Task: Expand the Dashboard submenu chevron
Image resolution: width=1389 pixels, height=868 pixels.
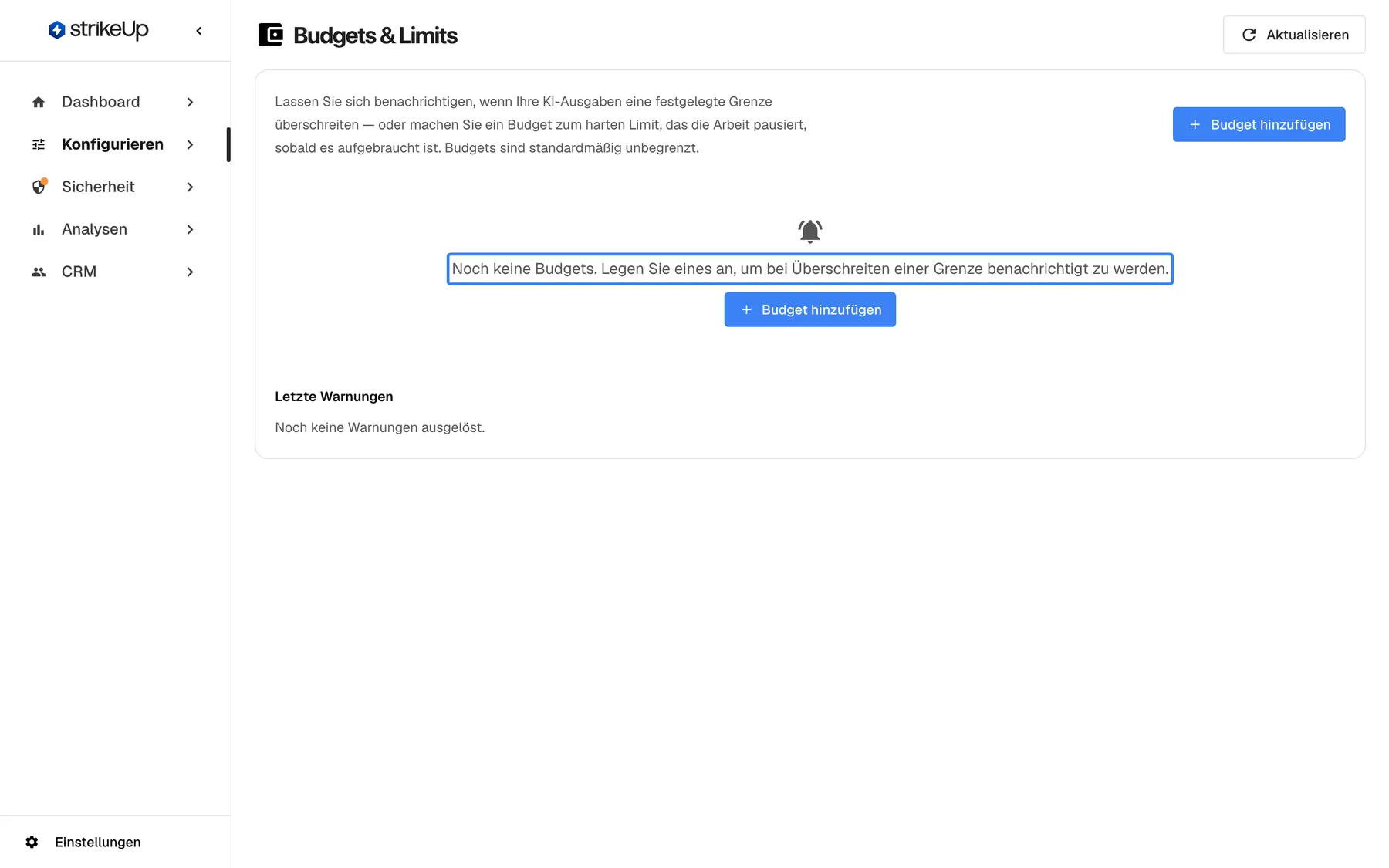Action: pos(190,102)
